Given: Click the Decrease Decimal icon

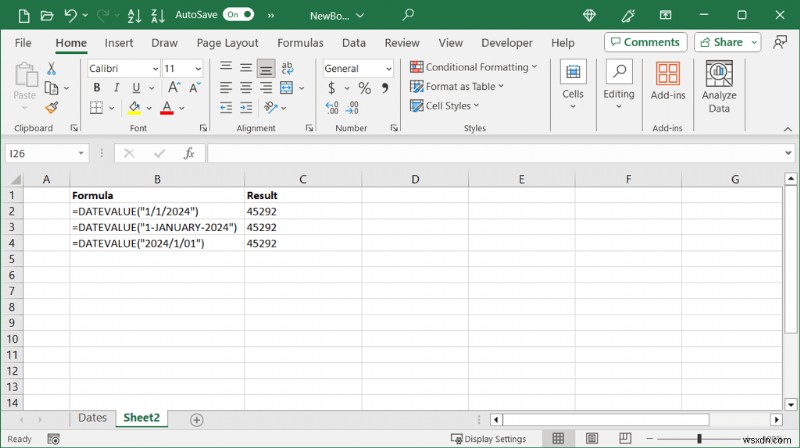Looking at the screenshot, I should (352, 108).
